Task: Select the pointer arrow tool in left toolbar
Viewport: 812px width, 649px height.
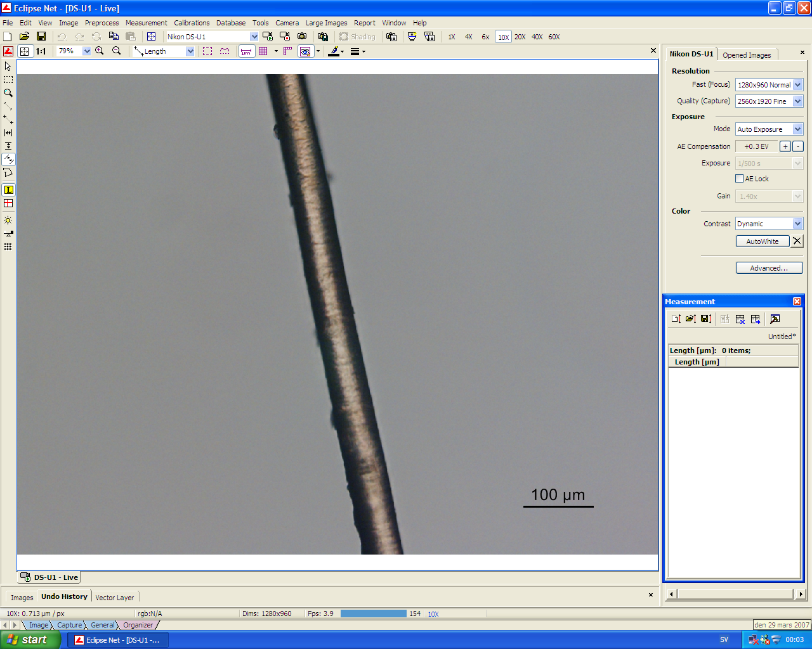Action: pyautogui.click(x=8, y=66)
